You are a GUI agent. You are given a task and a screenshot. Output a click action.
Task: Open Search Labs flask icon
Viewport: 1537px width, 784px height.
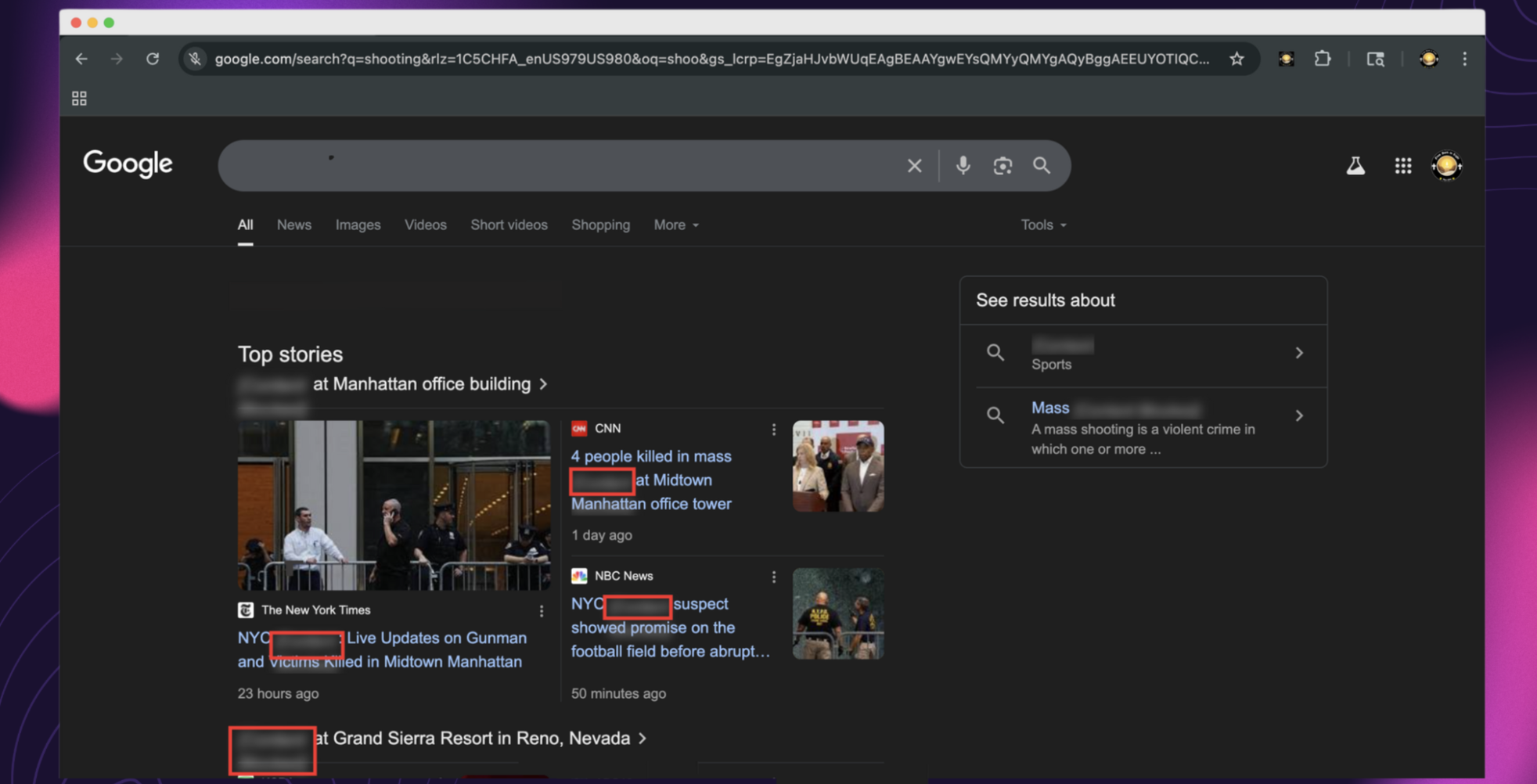click(x=1355, y=166)
